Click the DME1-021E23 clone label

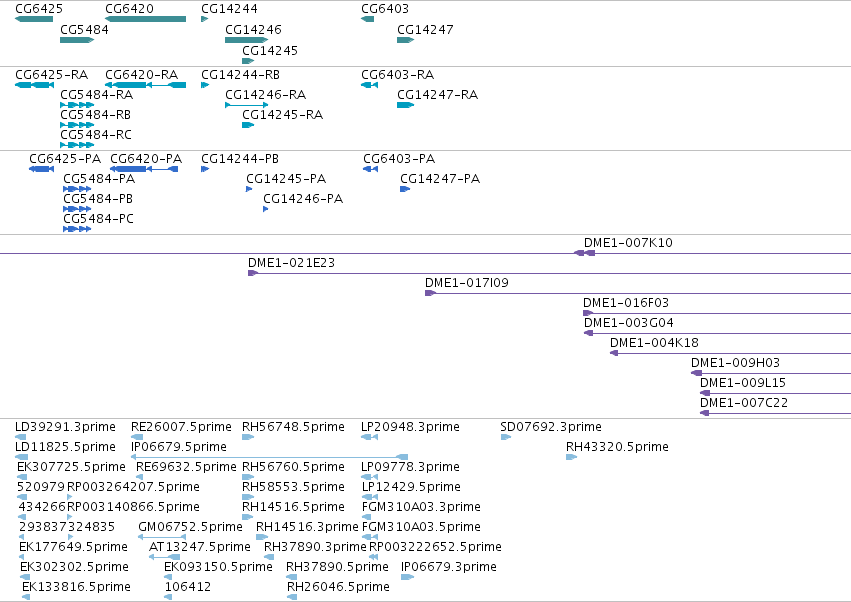[x=291, y=263]
